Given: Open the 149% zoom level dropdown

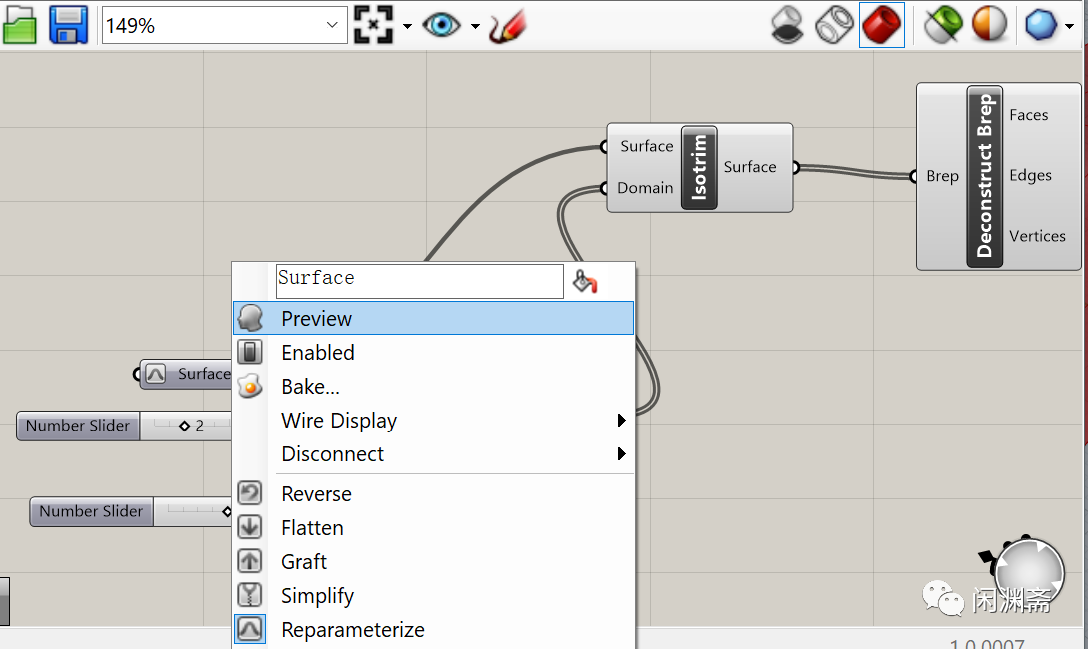Looking at the screenshot, I should click(x=332, y=26).
